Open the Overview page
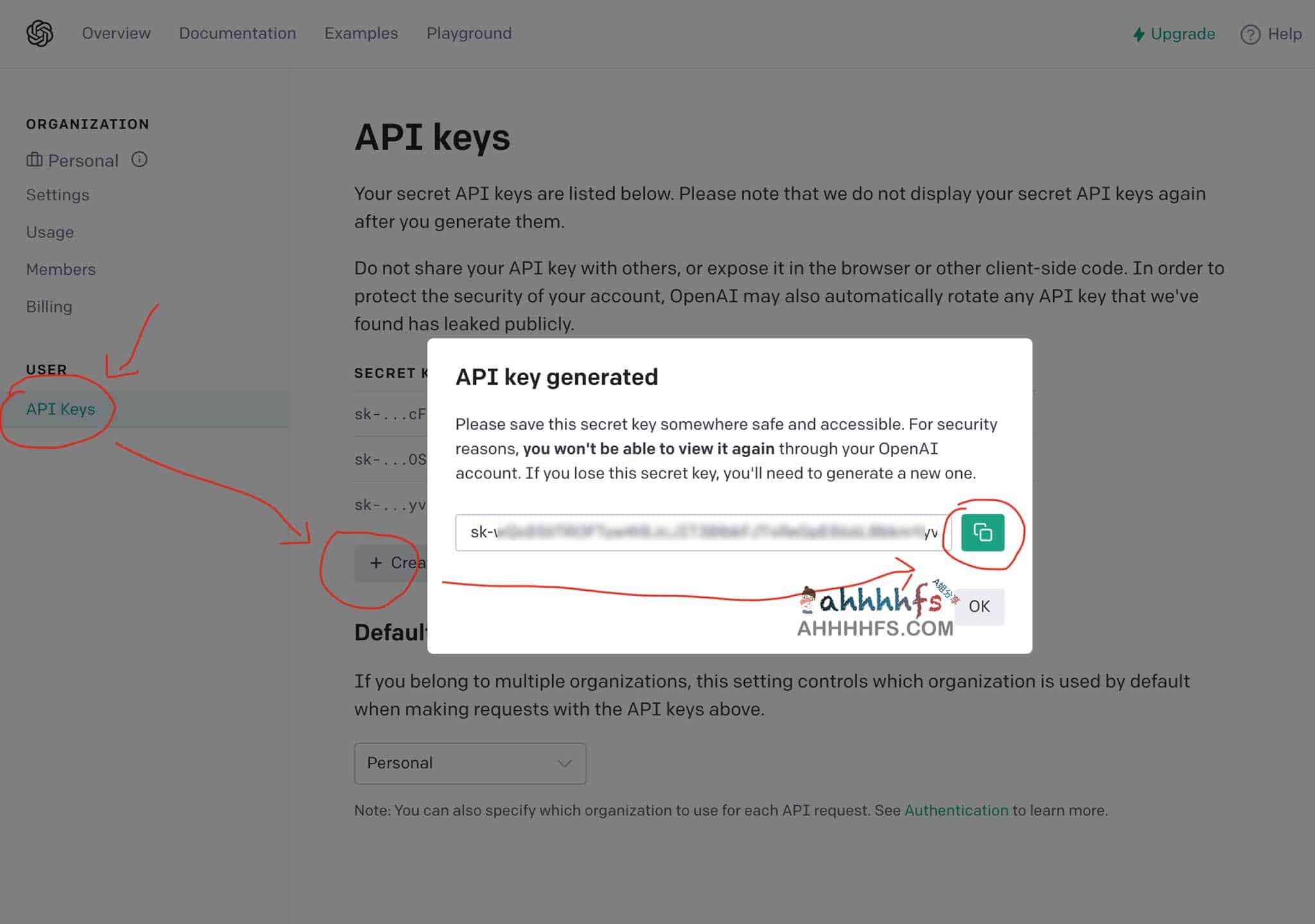 pos(116,33)
